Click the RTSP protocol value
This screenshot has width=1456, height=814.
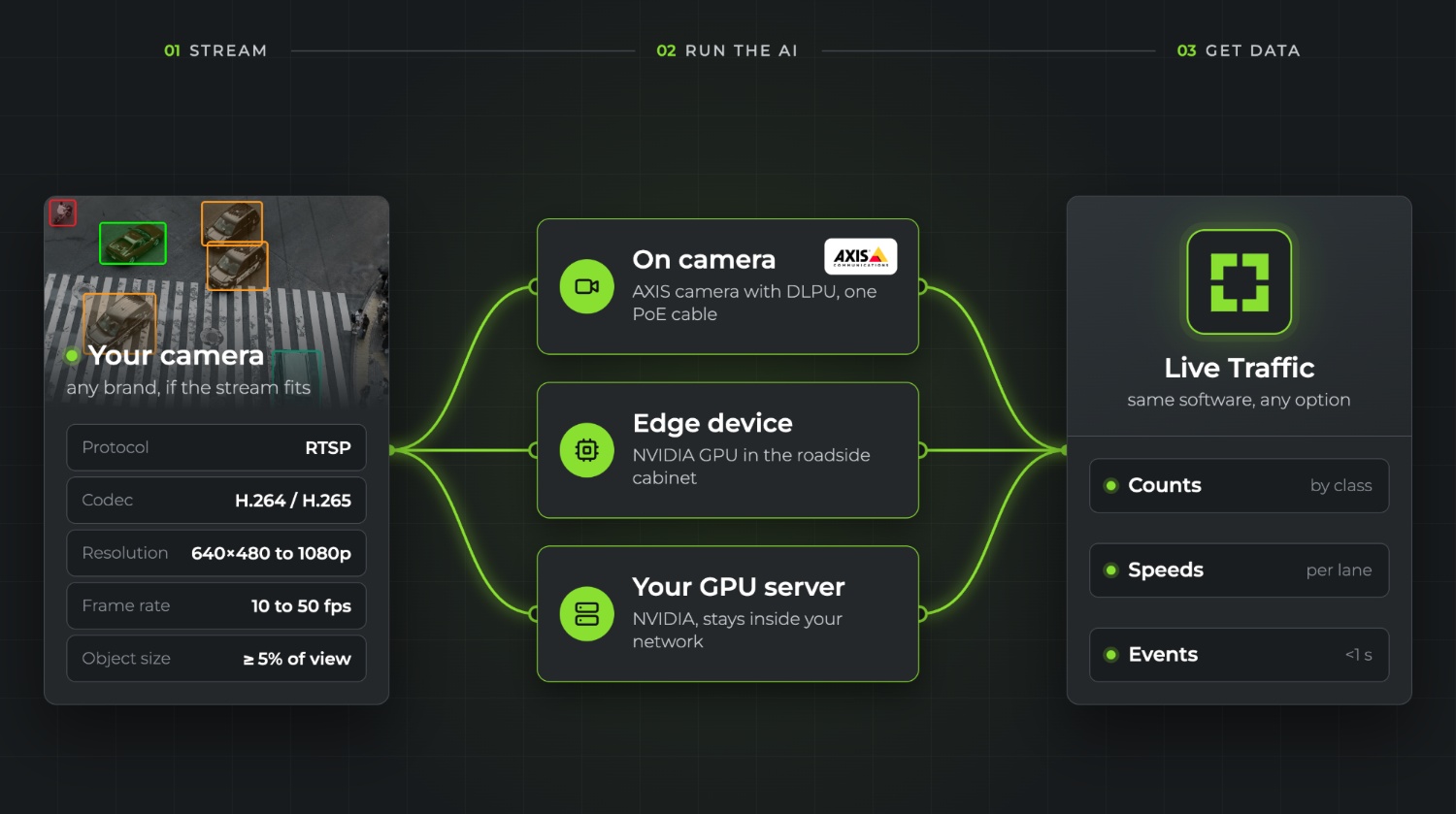(x=328, y=447)
